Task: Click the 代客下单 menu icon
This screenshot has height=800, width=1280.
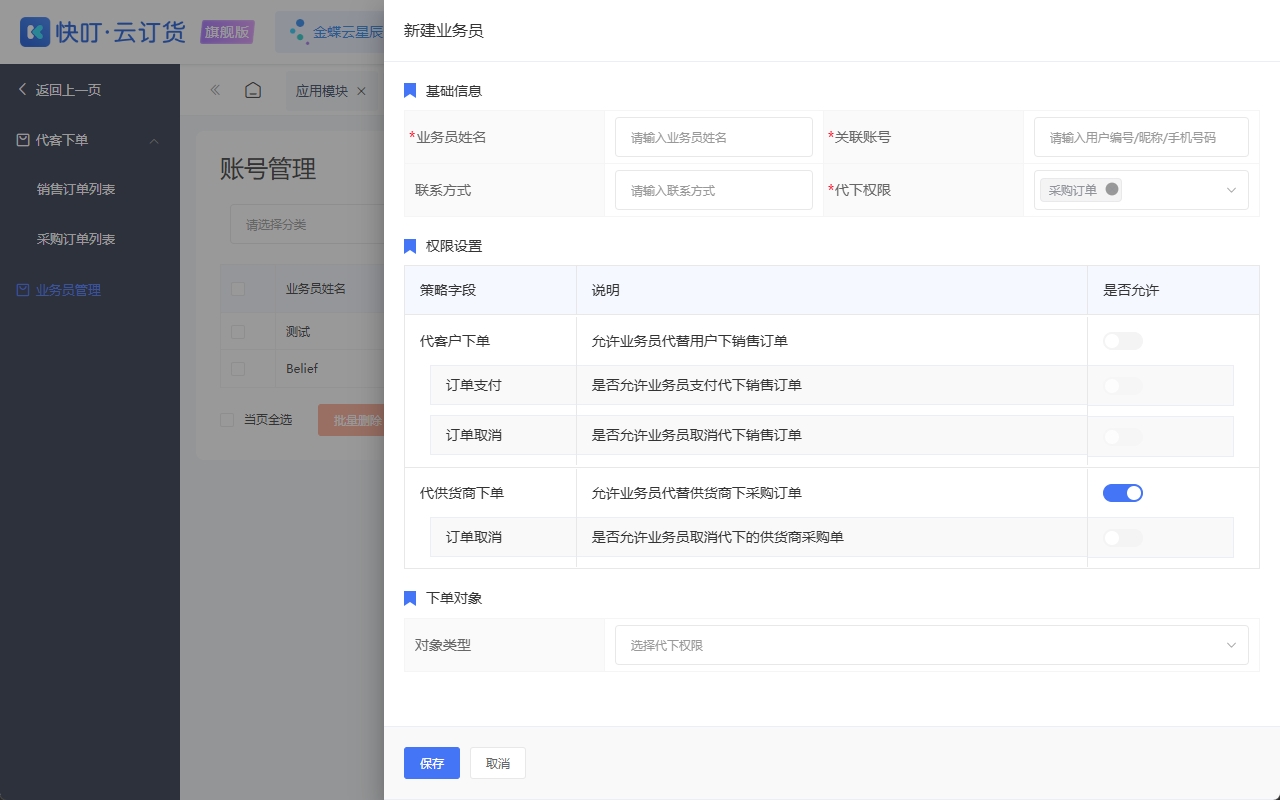Action: [x=22, y=140]
